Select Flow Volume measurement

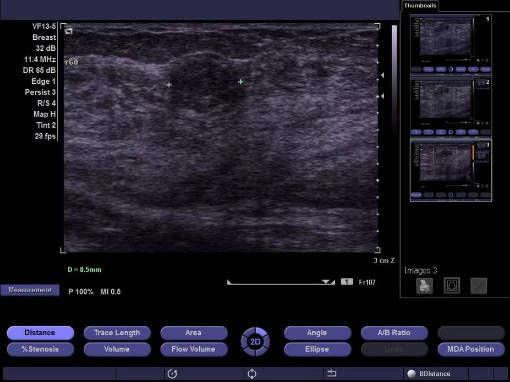pyautogui.click(x=194, y=349)
